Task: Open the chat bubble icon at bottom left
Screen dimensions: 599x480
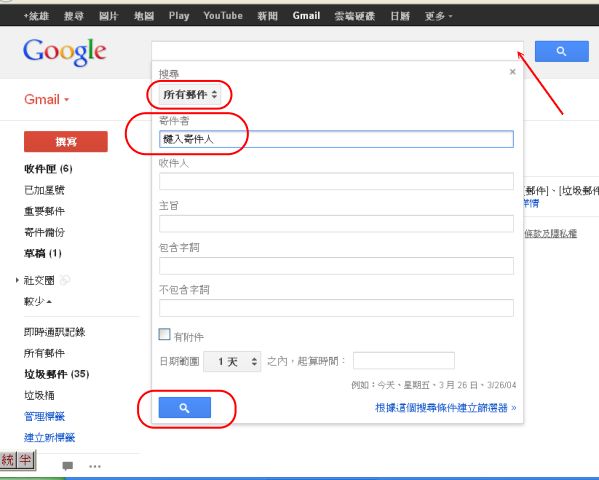Action: (x=68, y=466)
